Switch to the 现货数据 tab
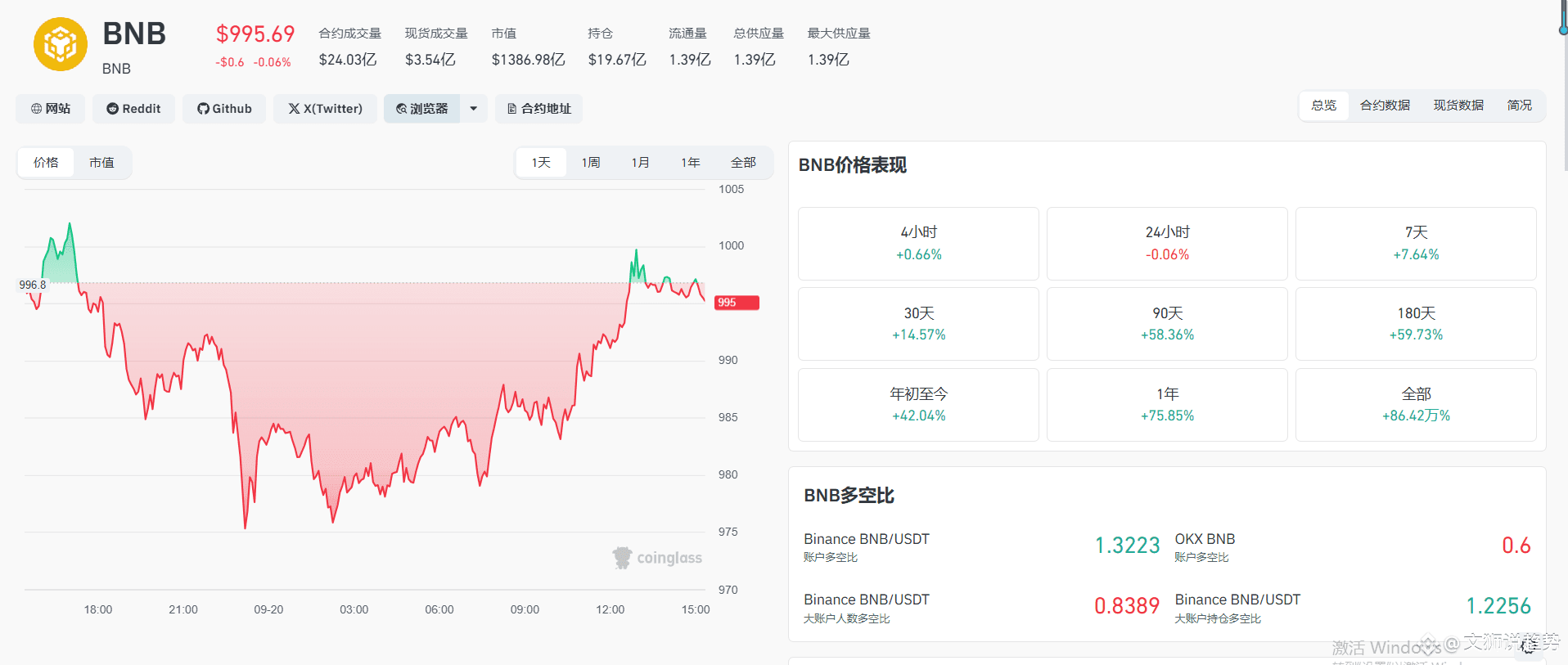Viewport: 1568px width, 665px height. (x=1458, y=106)
